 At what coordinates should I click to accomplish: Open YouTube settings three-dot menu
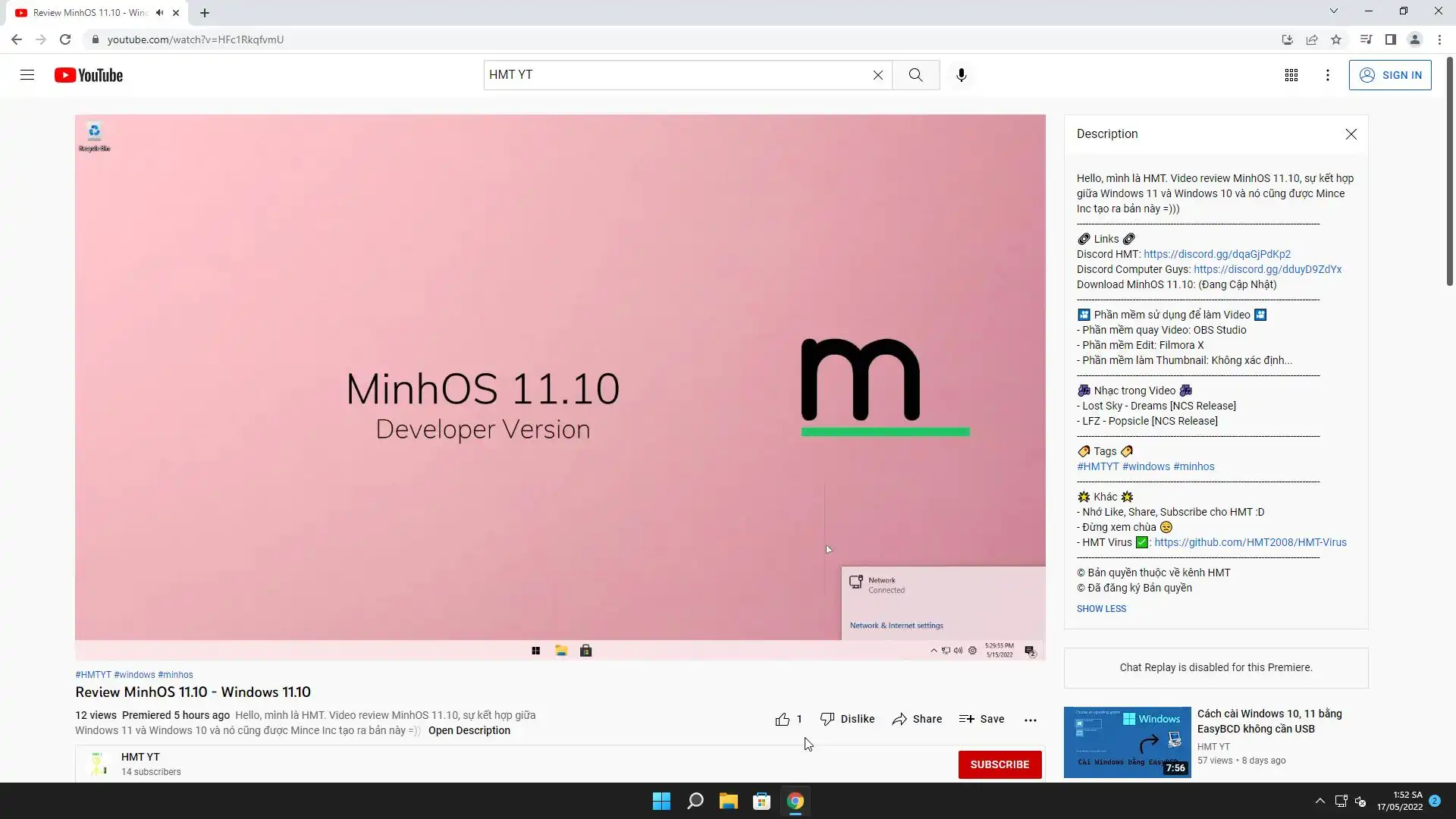pyautogui.click(x=1327, y=75)
